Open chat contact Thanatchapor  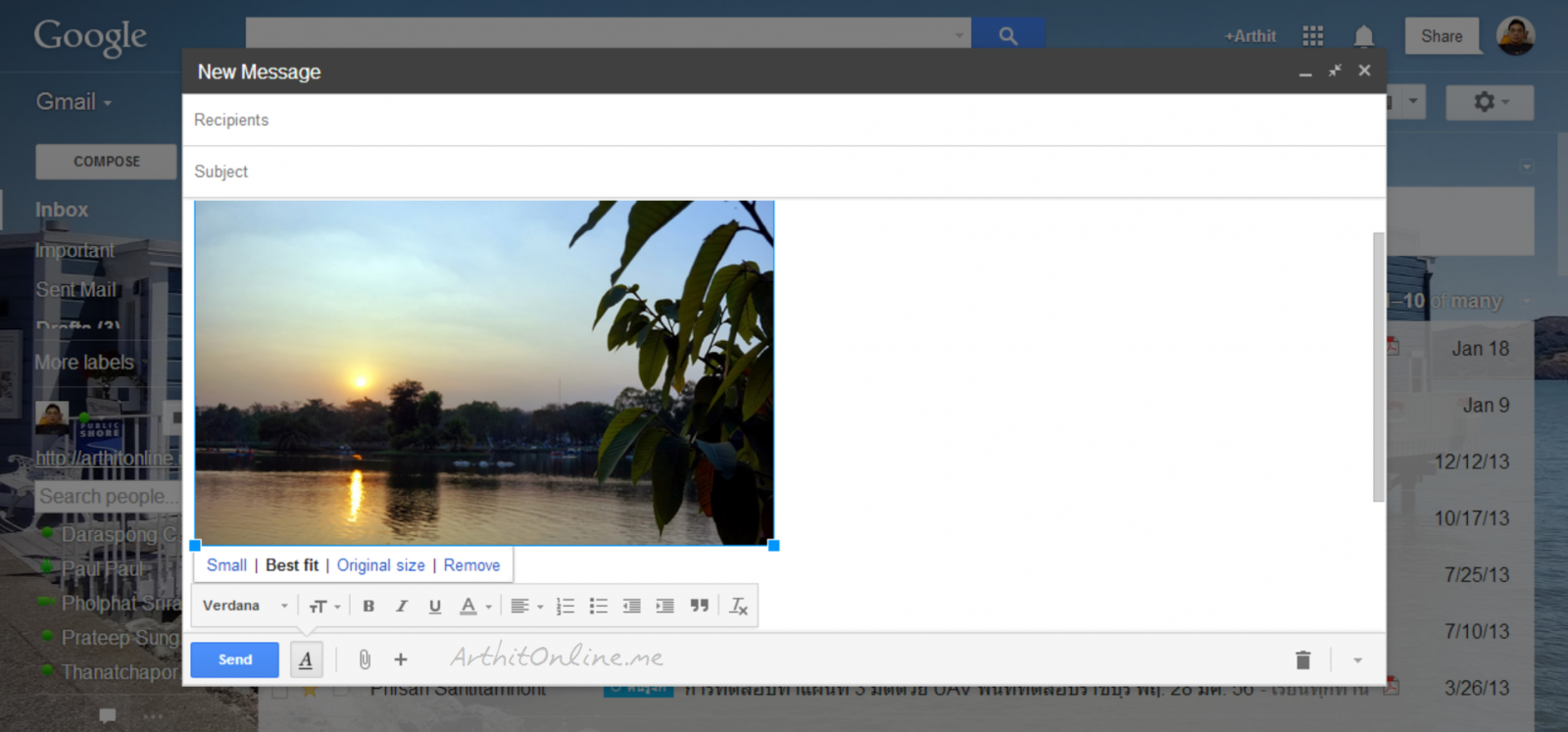click(120, 672)
